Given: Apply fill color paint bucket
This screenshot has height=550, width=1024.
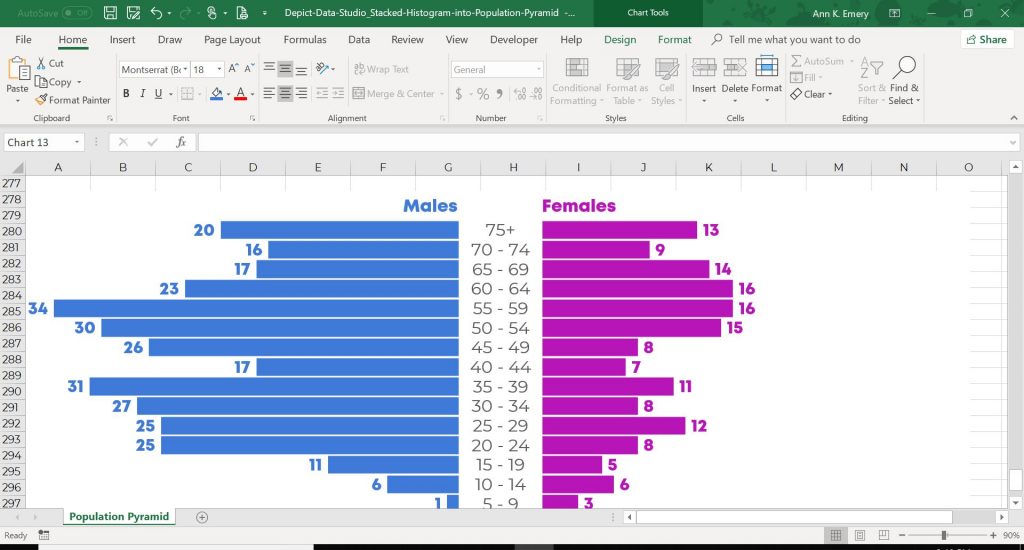Looking at the screenshot, I should [216, 94].
